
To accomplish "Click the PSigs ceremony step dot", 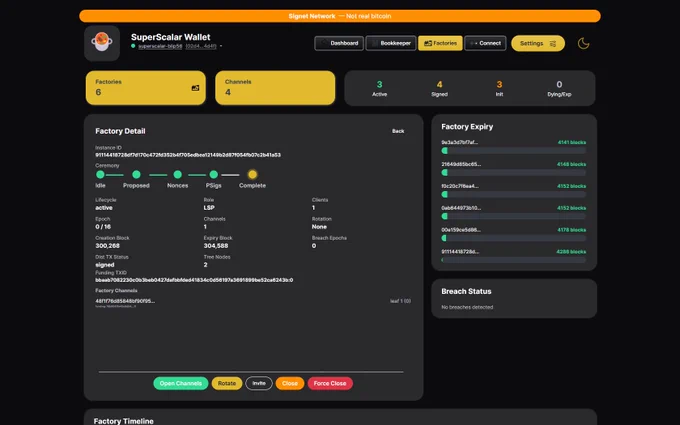I will click(213, 174).
